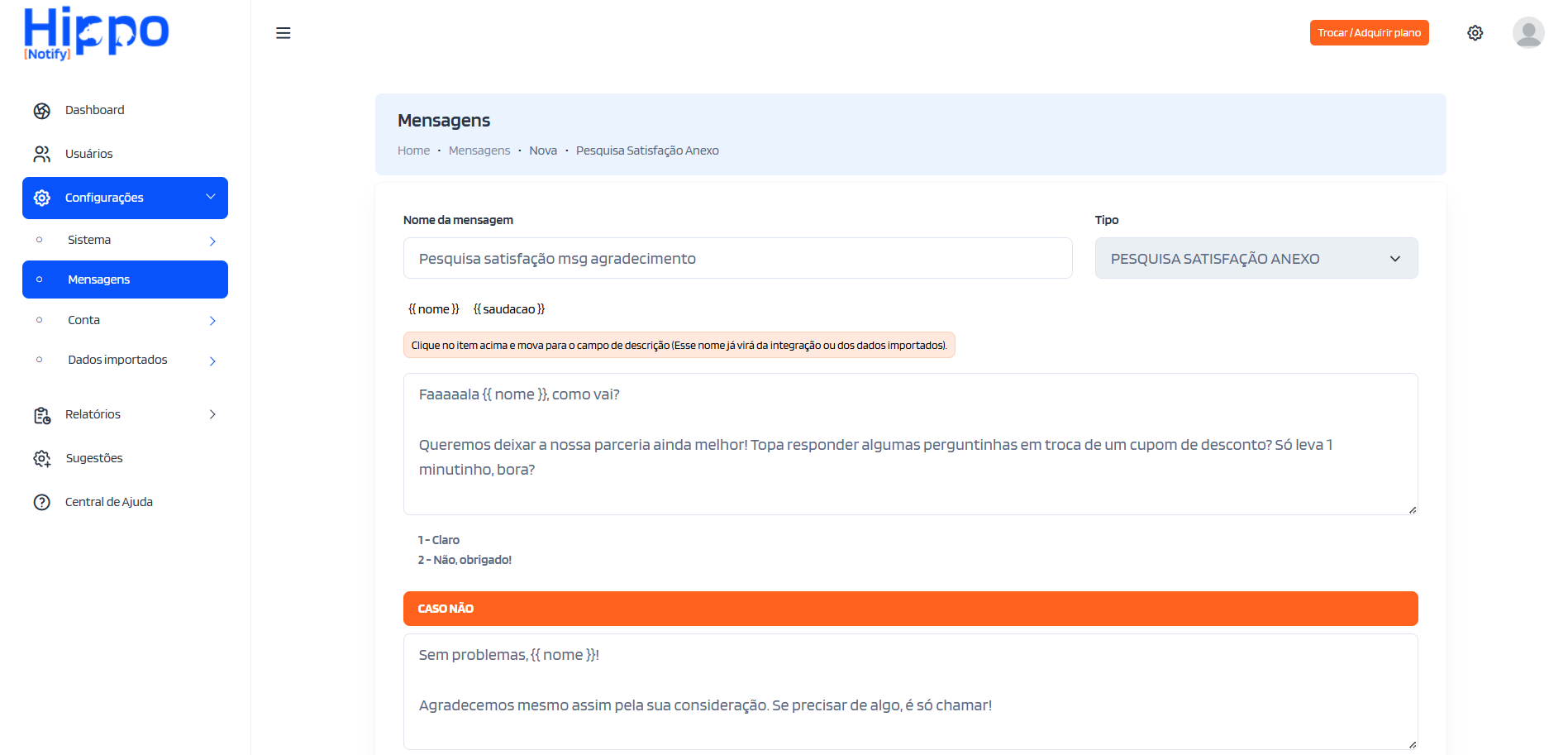This screenshot has height=755, width=1568.
Task: Go to Home breadcrumb link
Action: coord(413,151)
